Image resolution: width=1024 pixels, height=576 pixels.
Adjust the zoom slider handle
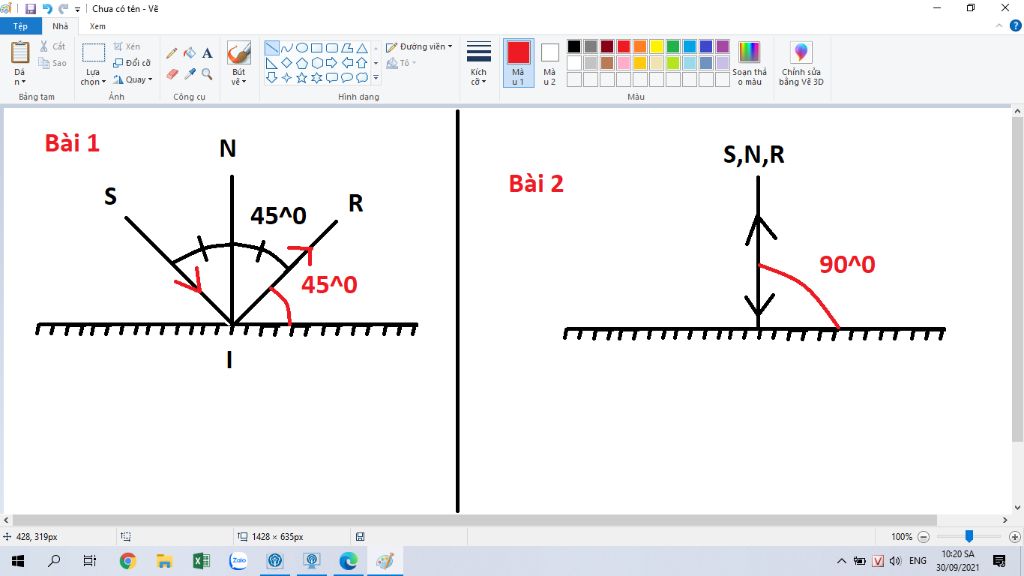[969, 536]
